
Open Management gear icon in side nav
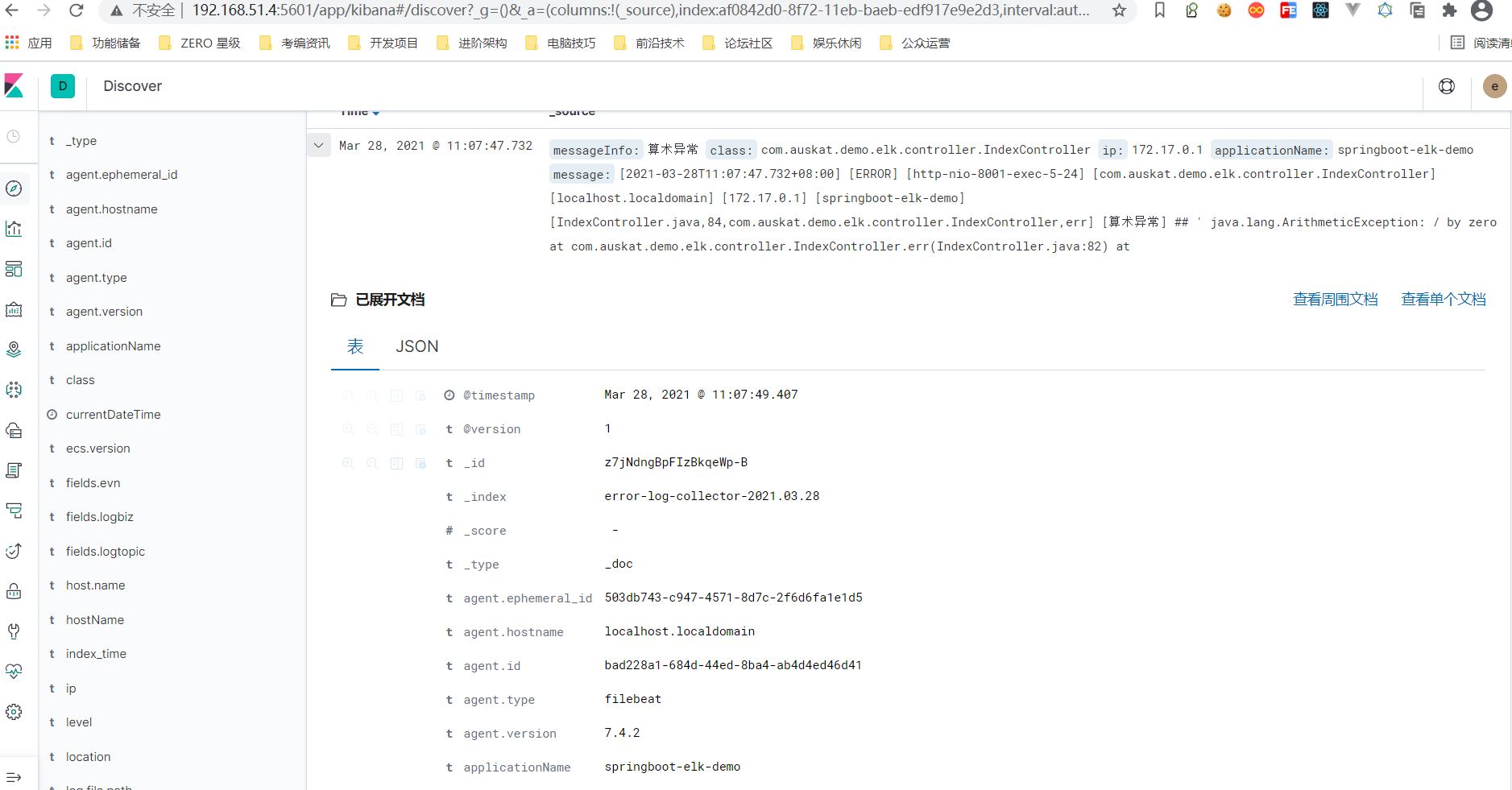[14, 712]
